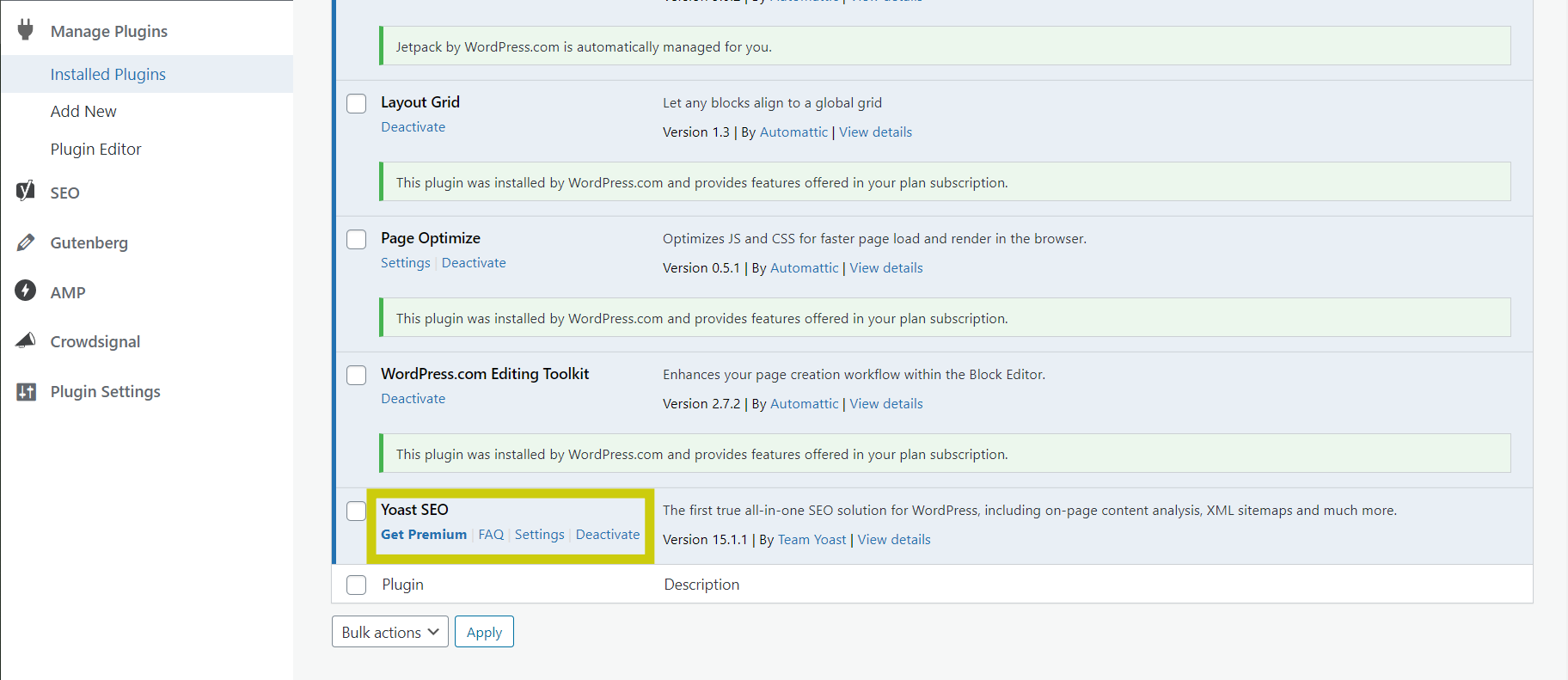Open Yoast SEO FAQ link

(x=491, y=534)
